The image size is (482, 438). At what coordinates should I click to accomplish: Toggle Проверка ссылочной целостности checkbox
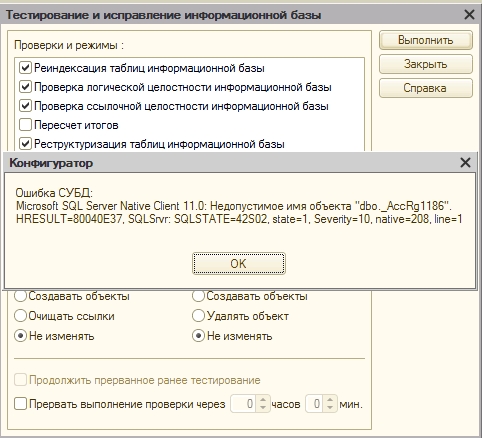[25, 106]
